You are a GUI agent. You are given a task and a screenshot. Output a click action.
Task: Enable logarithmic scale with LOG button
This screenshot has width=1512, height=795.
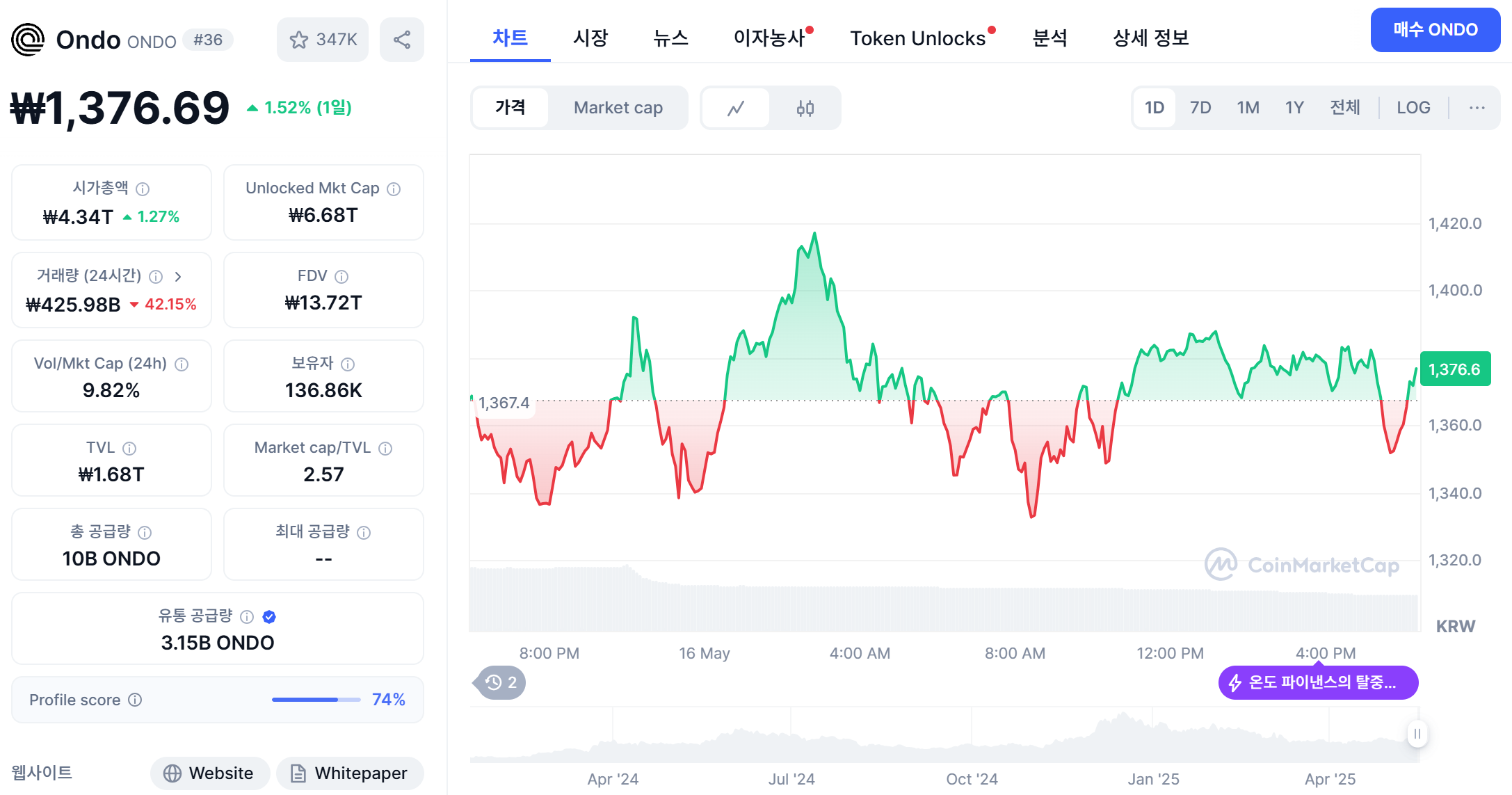tap(1413, 108)
